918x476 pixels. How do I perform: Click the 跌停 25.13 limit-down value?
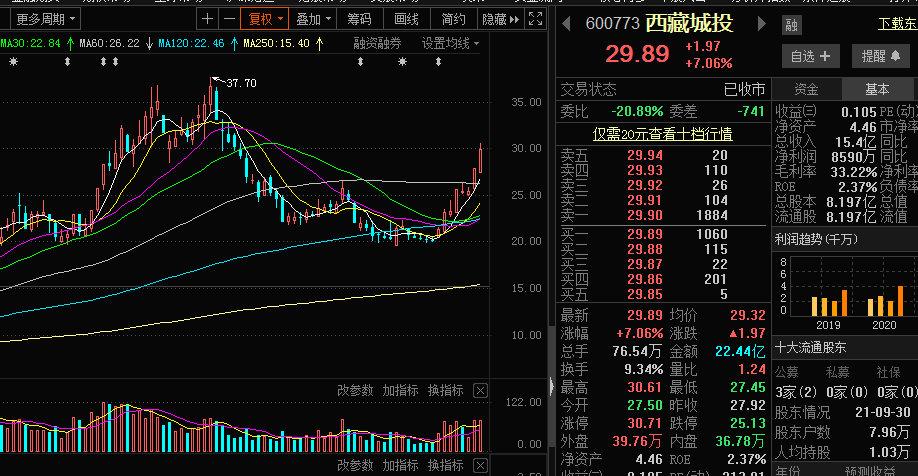coord(748,423)
